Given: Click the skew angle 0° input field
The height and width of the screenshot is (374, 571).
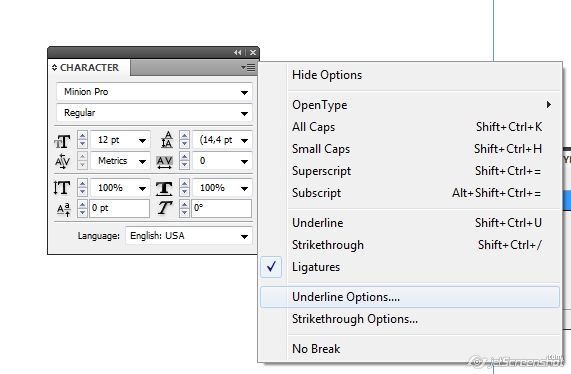Looking at the screenshot, I should (221, 208).
